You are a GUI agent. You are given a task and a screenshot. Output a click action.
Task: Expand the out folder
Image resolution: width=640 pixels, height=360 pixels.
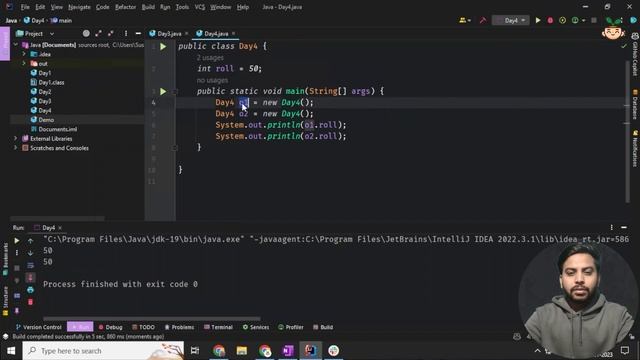24,63
